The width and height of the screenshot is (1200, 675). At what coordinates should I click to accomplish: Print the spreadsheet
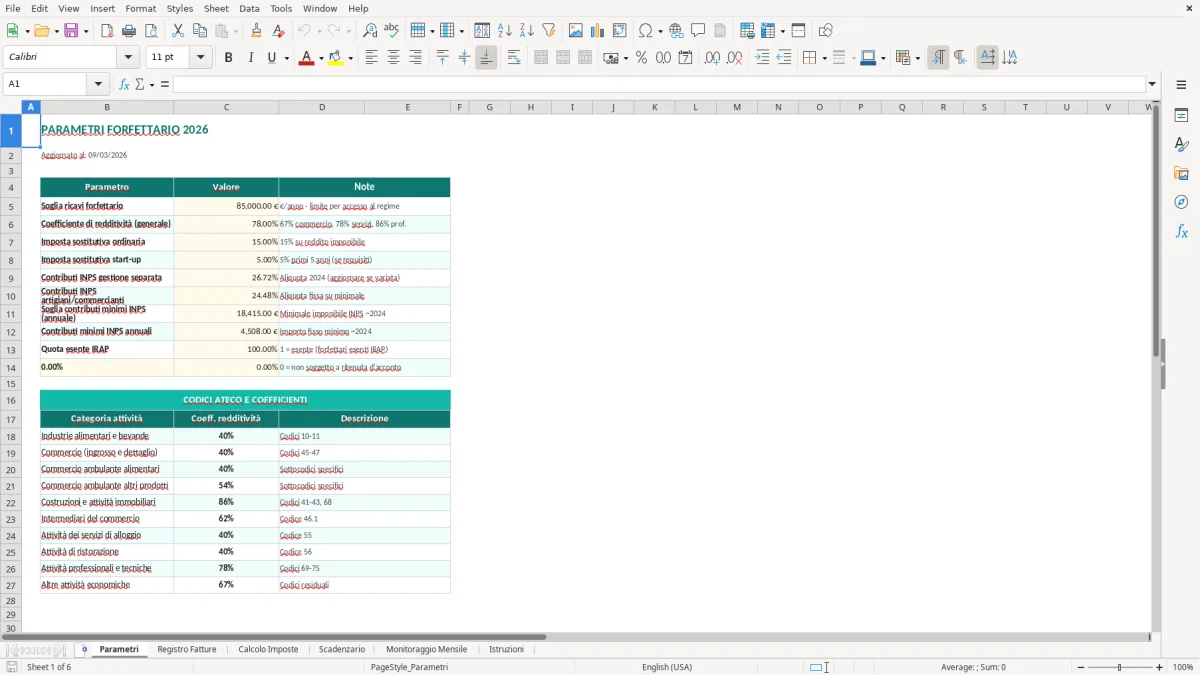pyautogui.click(x=129, y=31)
